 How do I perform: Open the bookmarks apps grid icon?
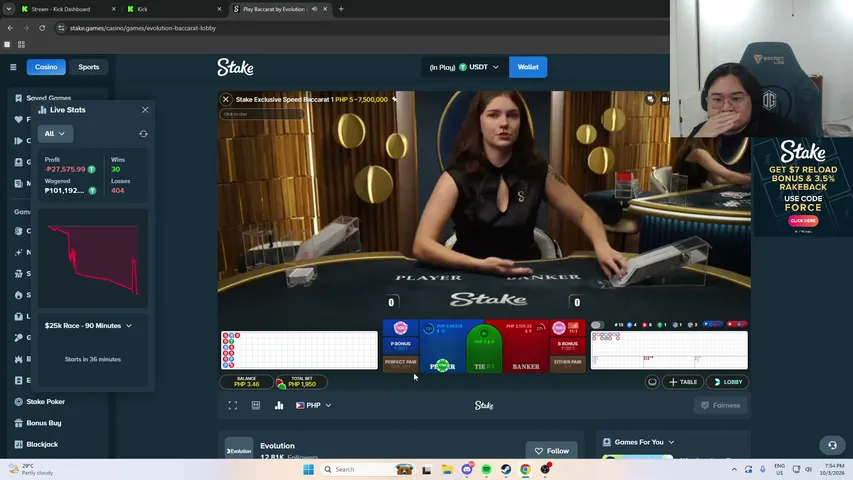[21, 45]
